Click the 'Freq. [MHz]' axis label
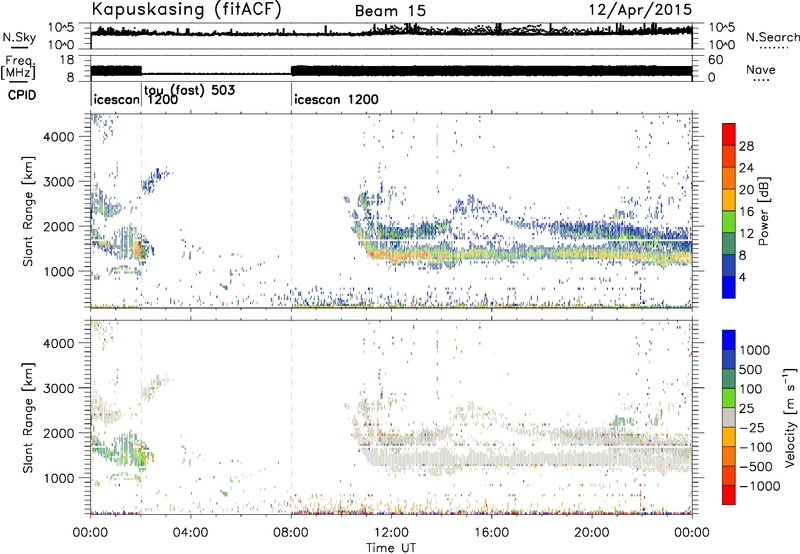 point(18,67)
